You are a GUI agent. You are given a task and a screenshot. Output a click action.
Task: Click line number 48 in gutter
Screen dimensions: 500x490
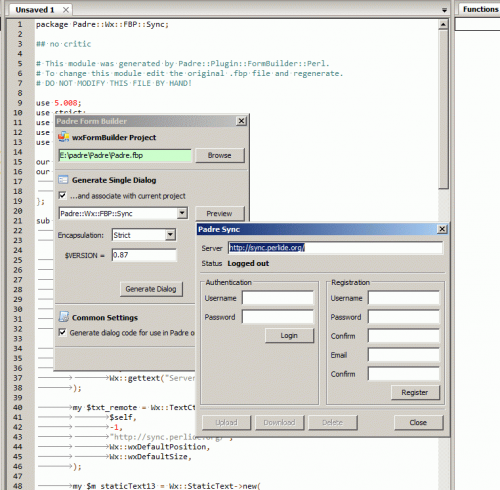[x=18, y=486]
